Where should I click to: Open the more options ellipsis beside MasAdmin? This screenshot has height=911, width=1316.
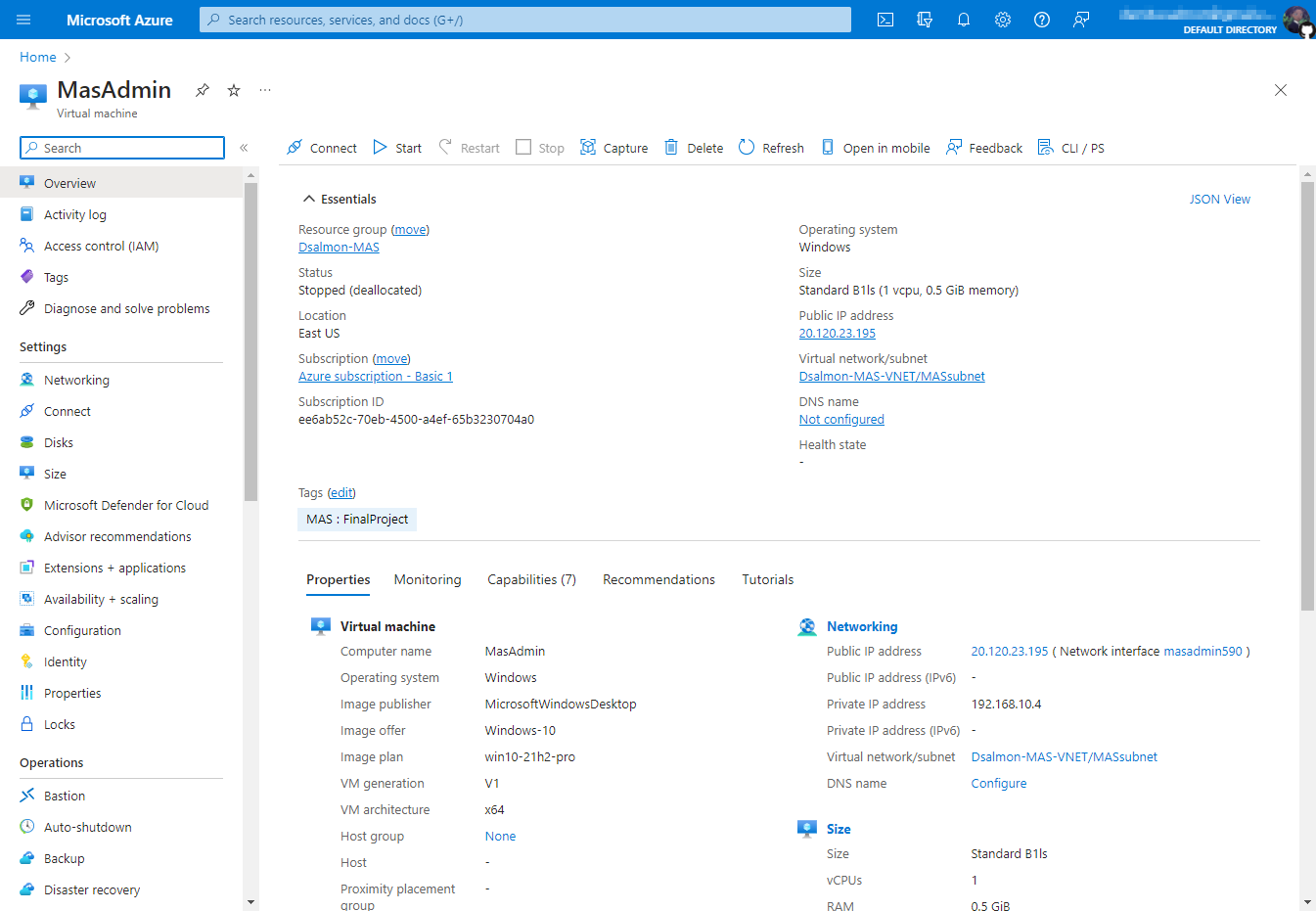click(265, 90)
